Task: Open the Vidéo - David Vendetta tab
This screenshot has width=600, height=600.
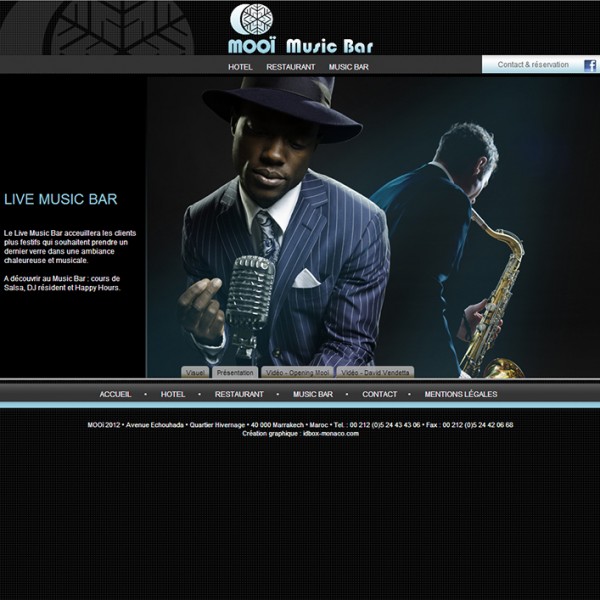Action: click(375, 372)
